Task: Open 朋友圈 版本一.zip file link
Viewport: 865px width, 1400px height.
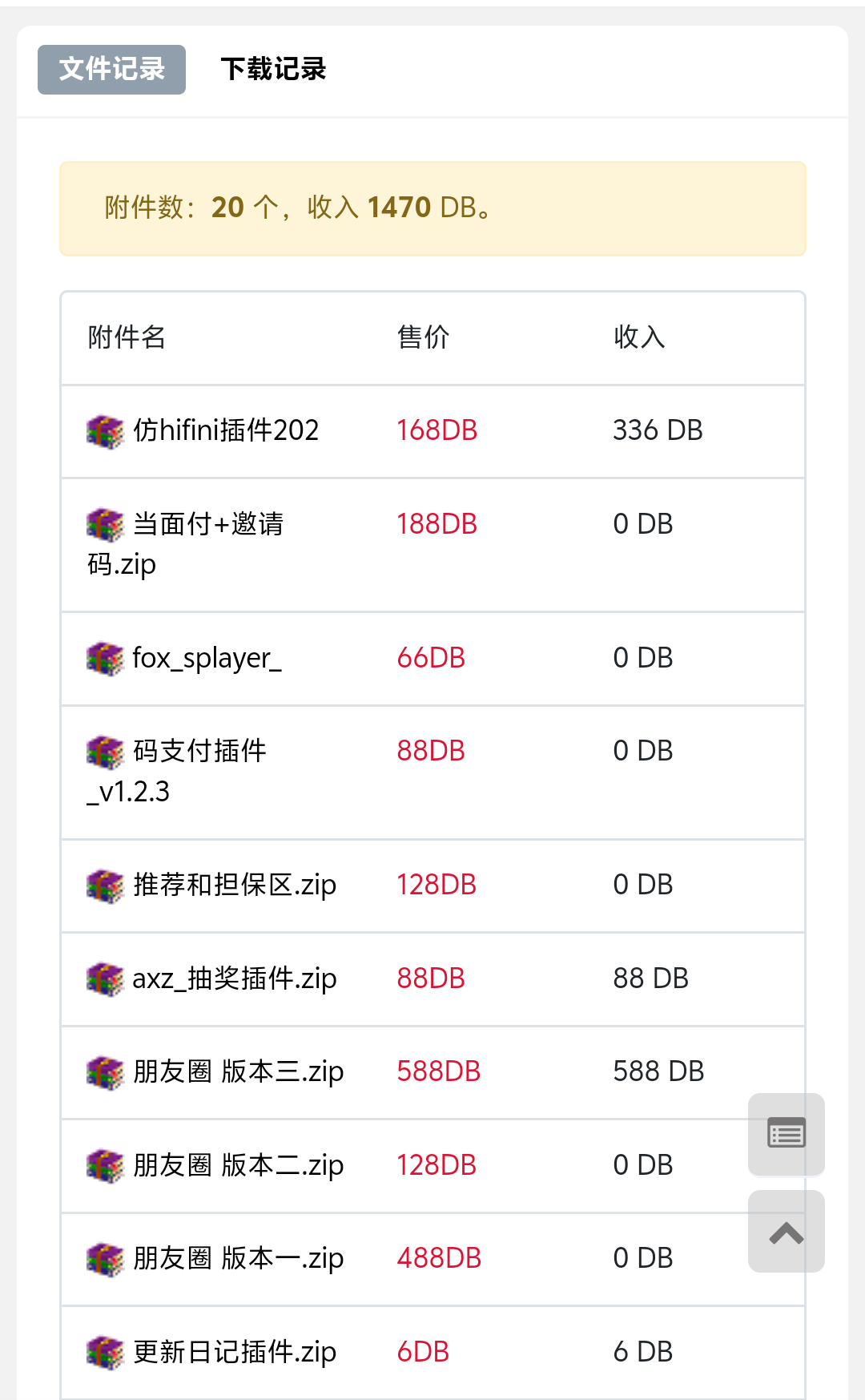Action: [238, 1259]
